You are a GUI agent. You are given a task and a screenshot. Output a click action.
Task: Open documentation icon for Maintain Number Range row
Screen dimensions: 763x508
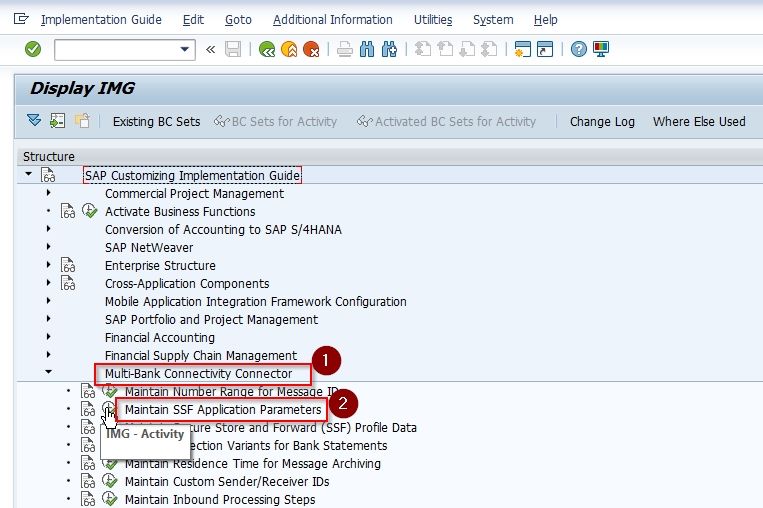tap(88, 391)
